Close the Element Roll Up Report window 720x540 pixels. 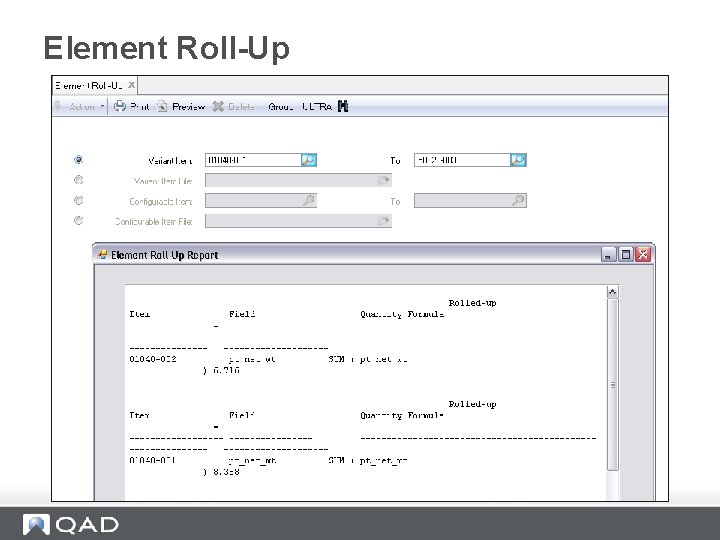[643, 254]
